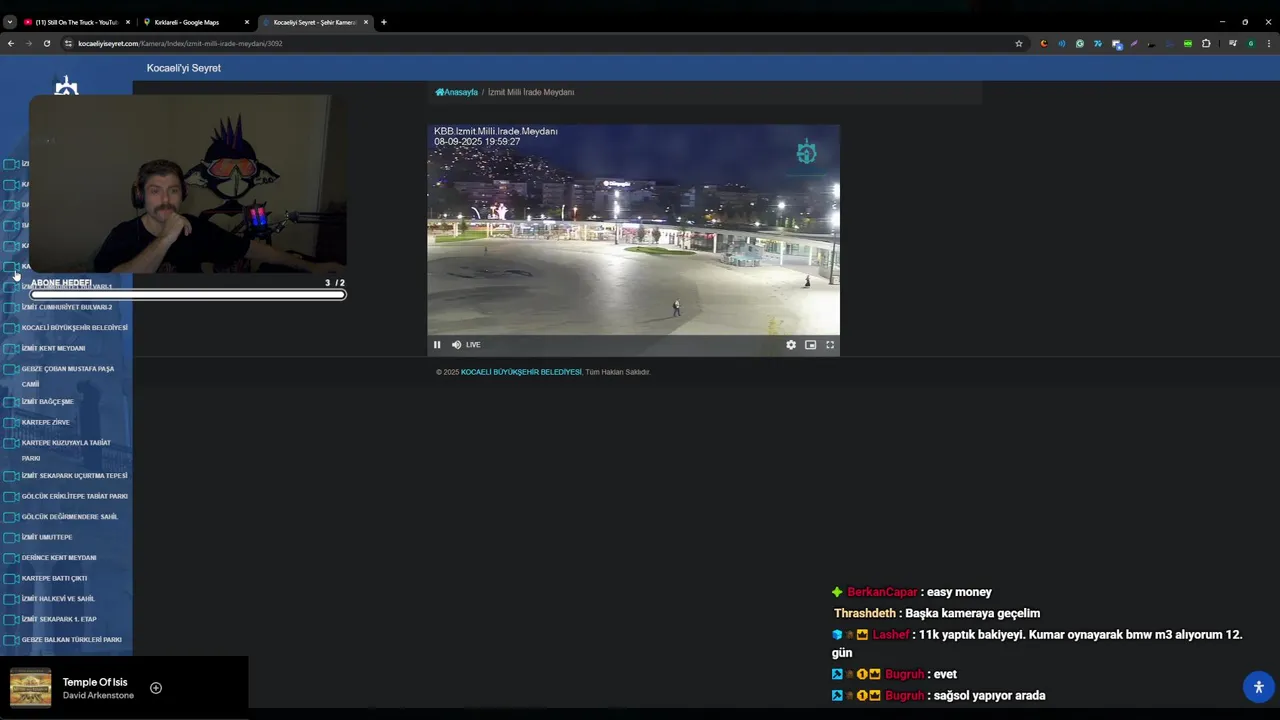Open Kocaeli Büyükşehir Belediyesi camera in sidebar
The height and width of the screenshot is (720, 1280).
(x=75, y=328)
